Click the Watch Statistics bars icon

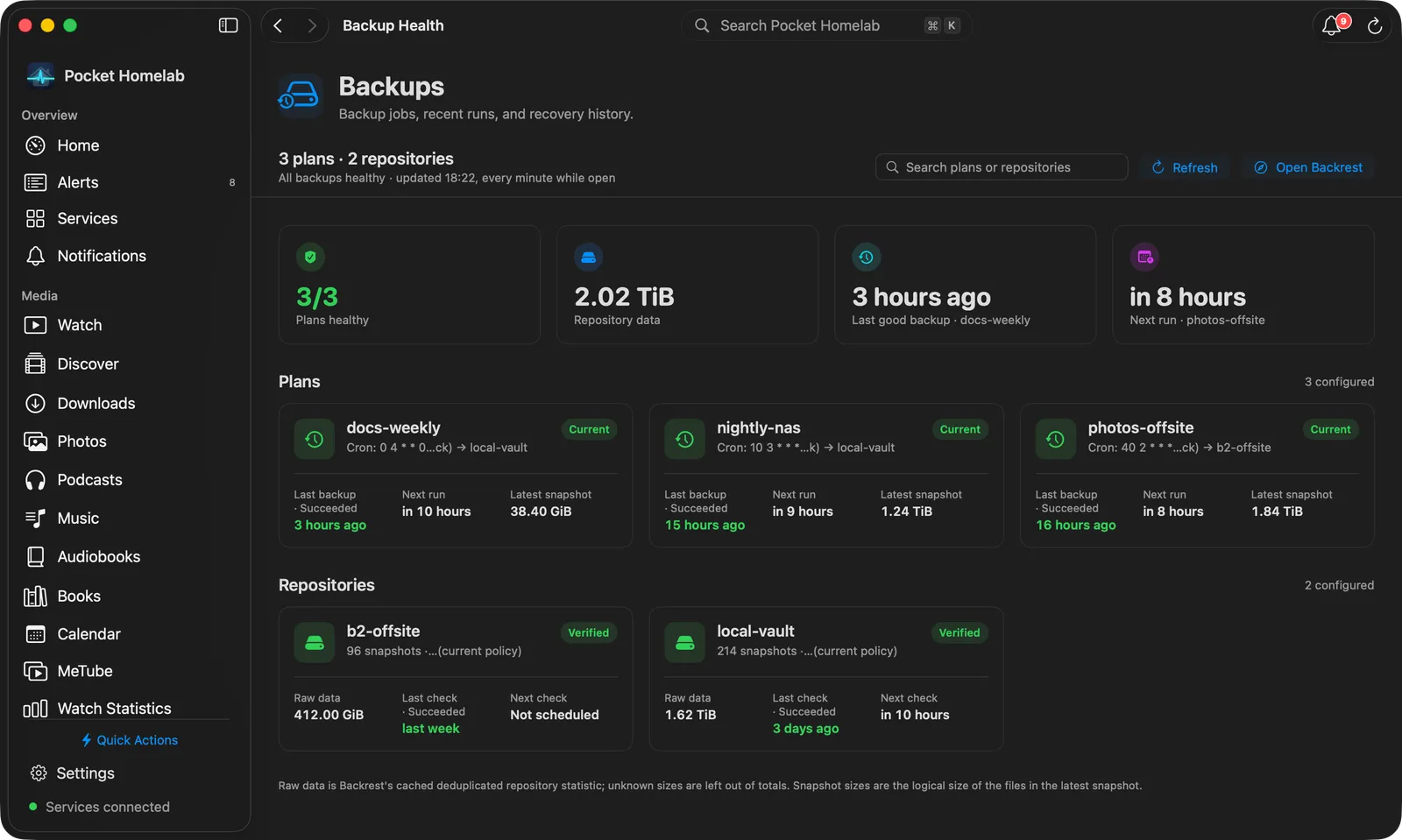point(35,709)
